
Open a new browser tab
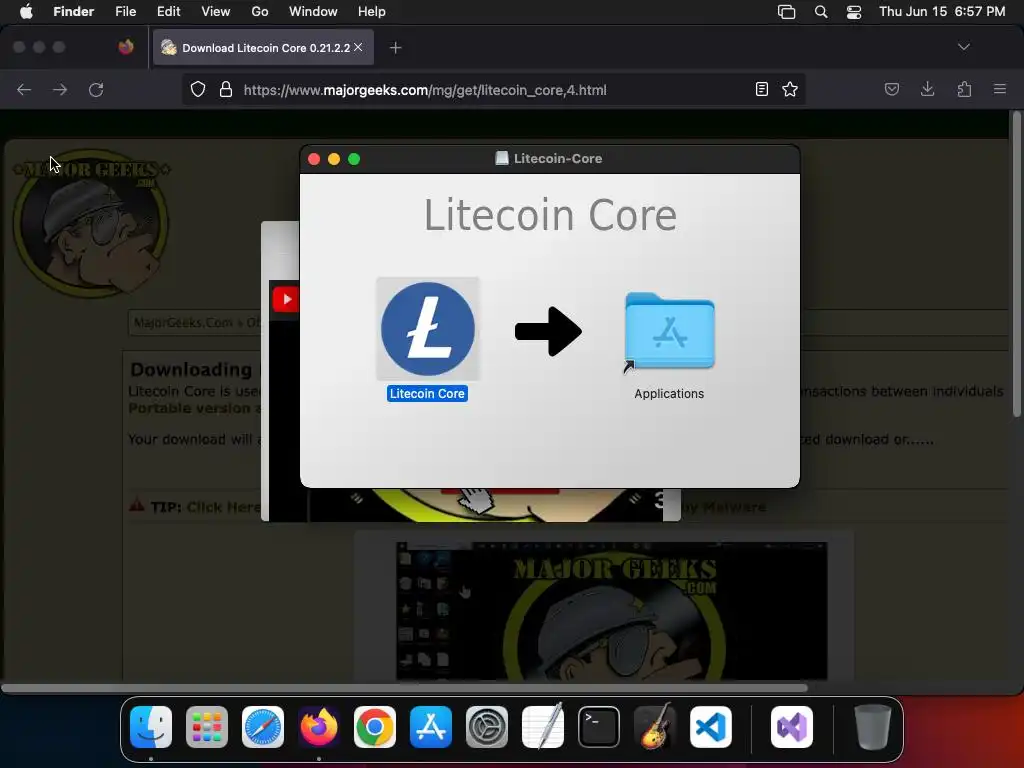point(395,48)
